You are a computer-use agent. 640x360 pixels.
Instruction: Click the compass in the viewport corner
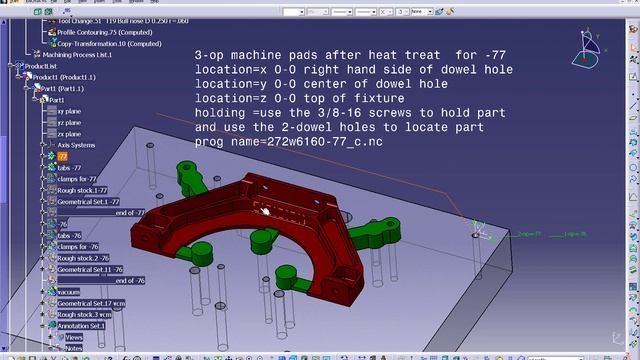587,48
